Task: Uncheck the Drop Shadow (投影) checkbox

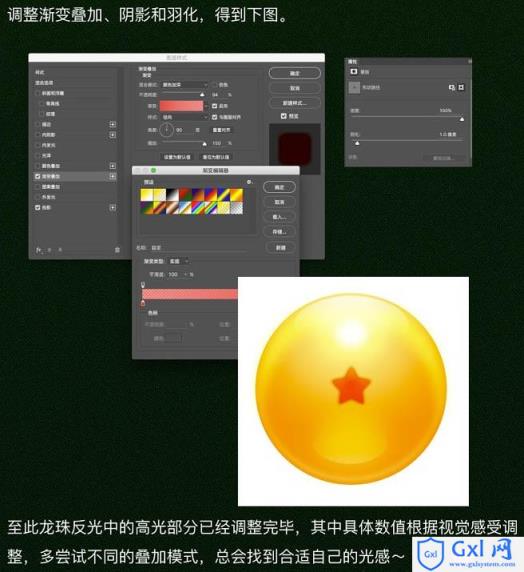Action: click(x=38, y=208)
